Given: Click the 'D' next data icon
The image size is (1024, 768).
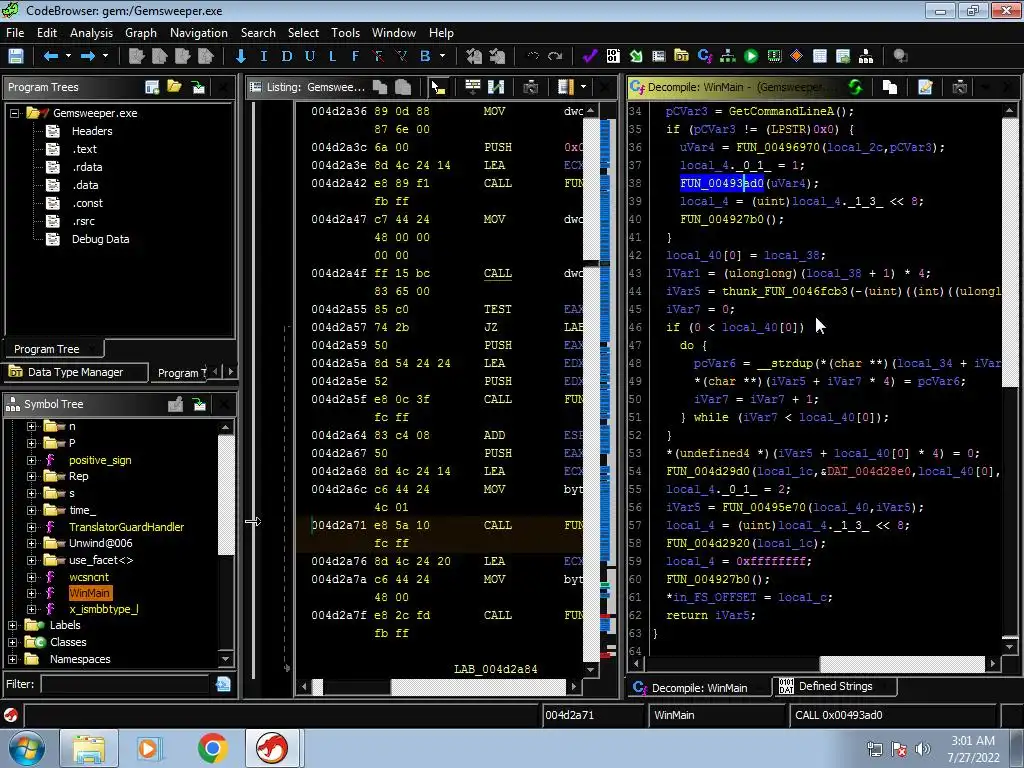Looking at the screenshot, I should pos(287,56).
